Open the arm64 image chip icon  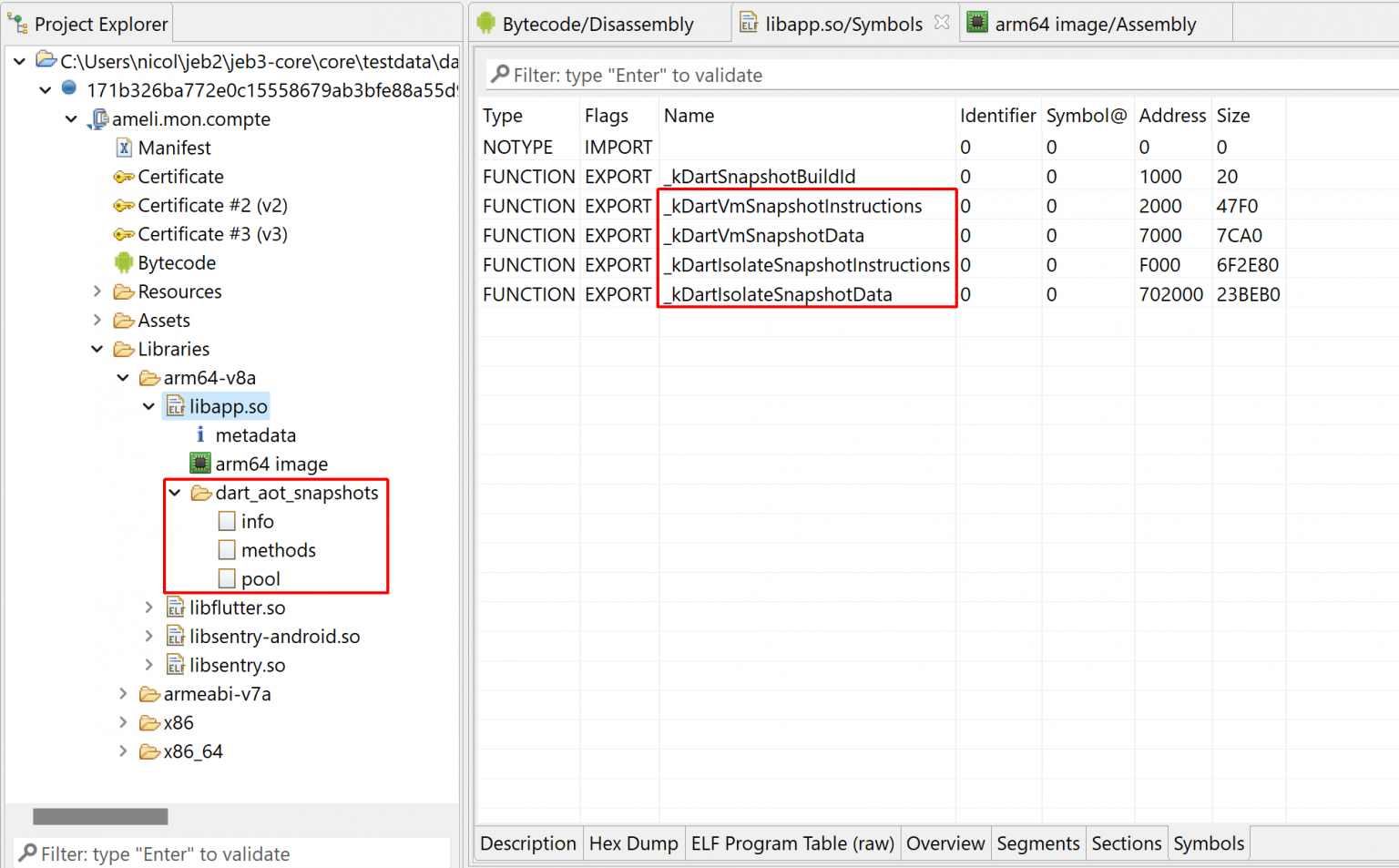pos(199,463)
